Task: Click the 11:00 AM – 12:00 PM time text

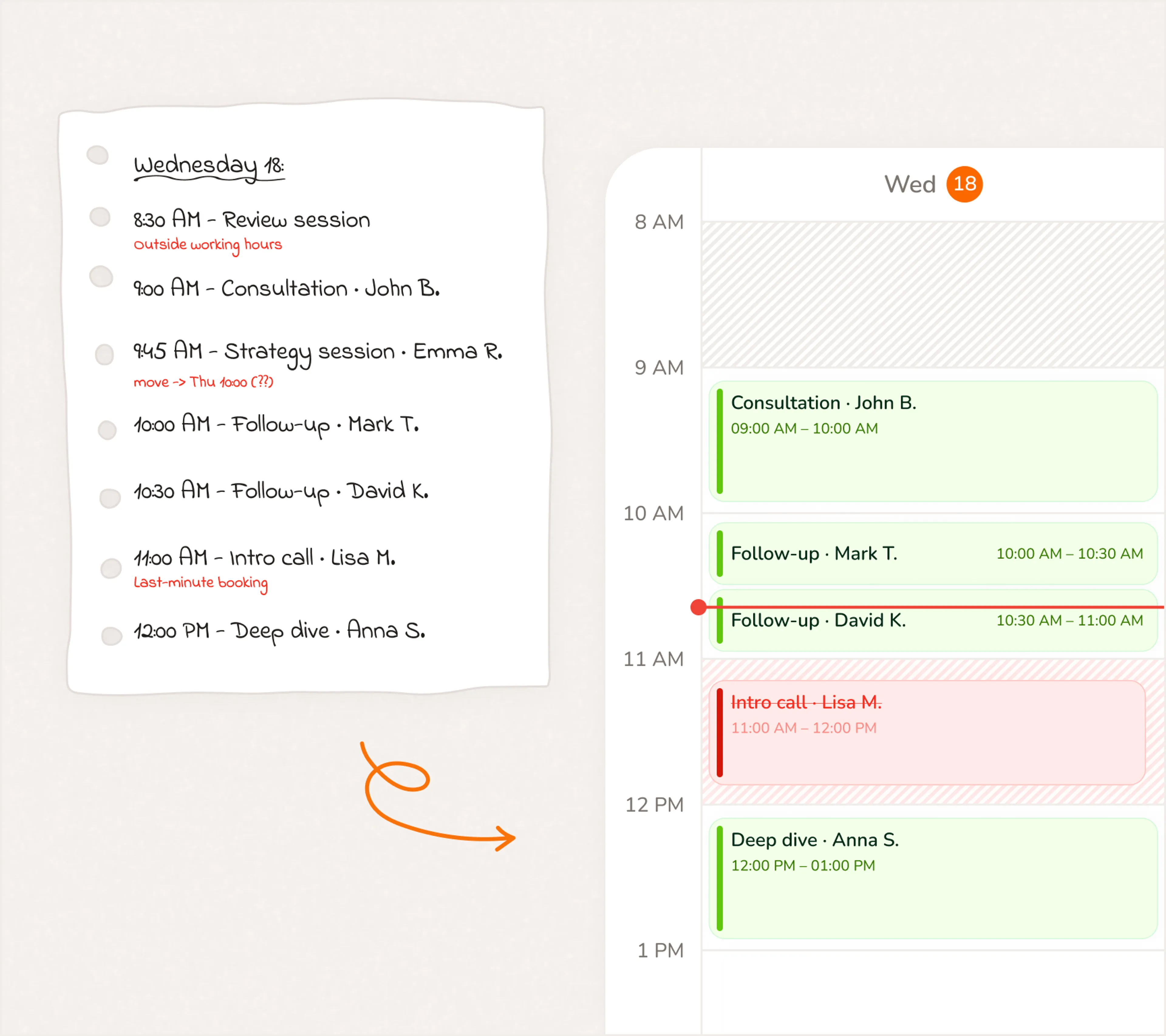Action: (x=804, y=728)
